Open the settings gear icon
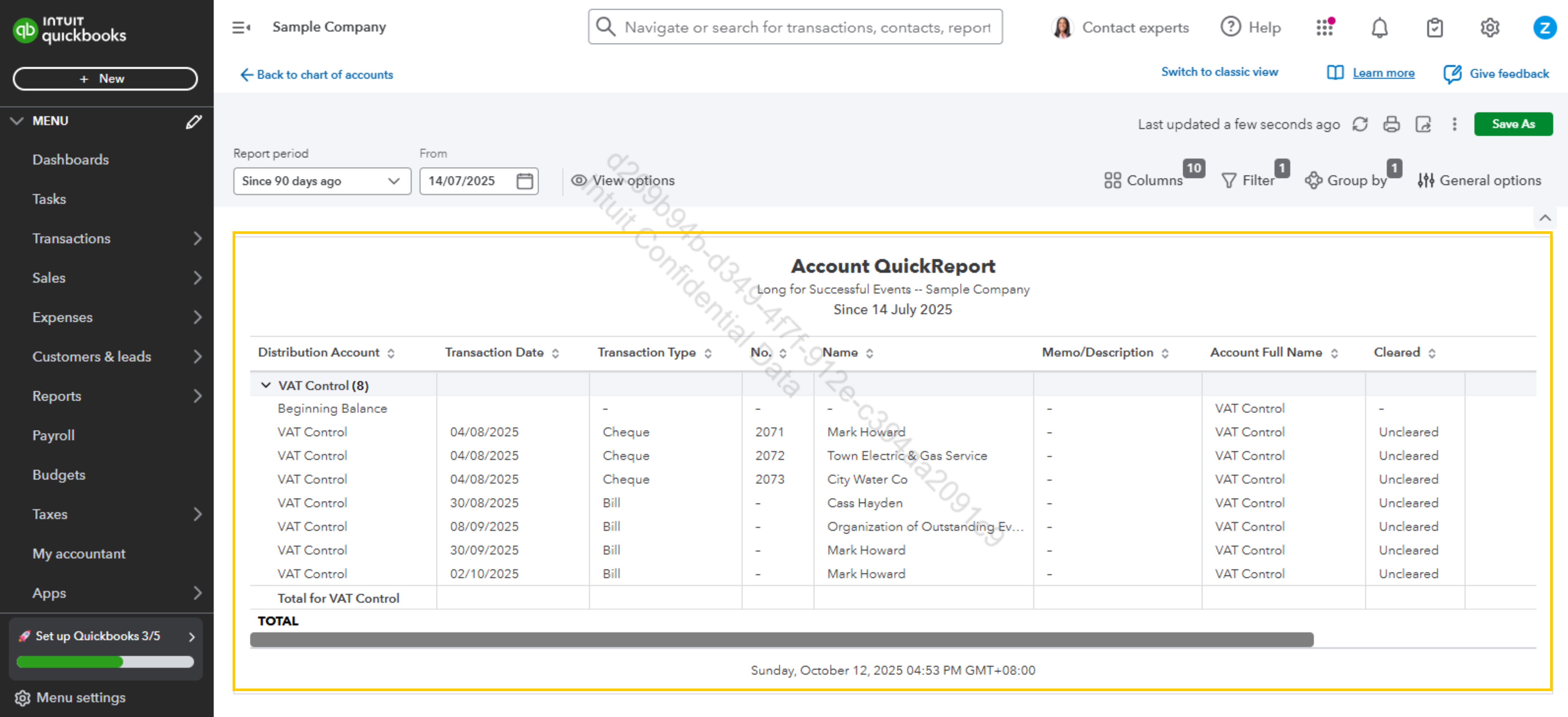Viewport: 1568px width, 717px height. coord(1489,28)
